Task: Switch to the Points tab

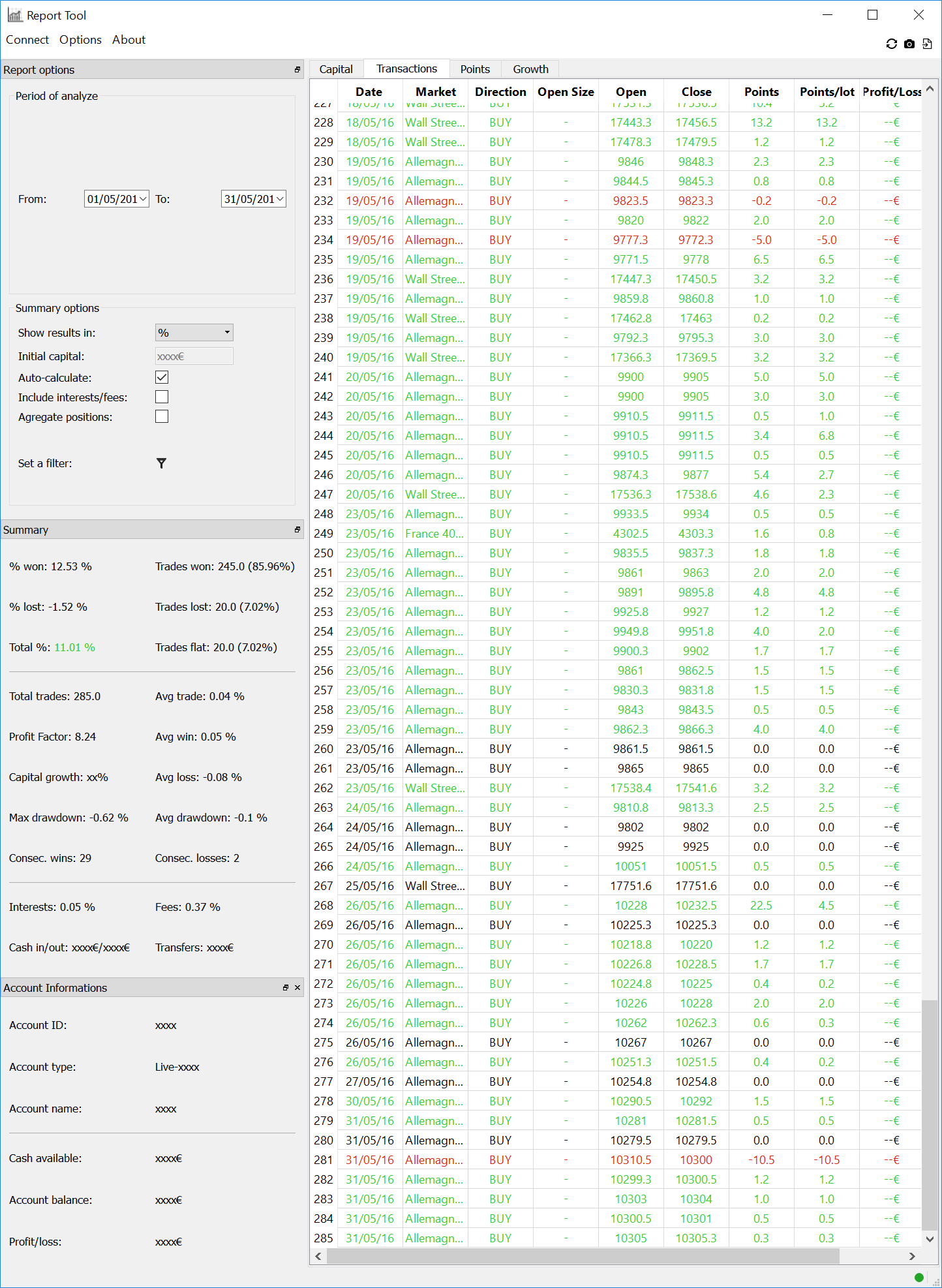Action: point(475,69)
